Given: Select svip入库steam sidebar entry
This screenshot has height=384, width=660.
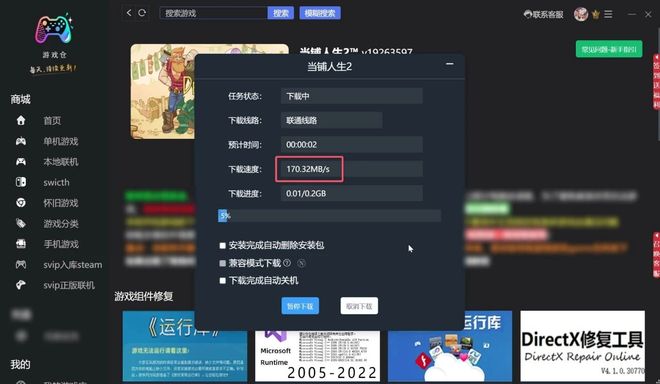Looking at the screenshot, I should pyautogui.click(x=72, y=265).
